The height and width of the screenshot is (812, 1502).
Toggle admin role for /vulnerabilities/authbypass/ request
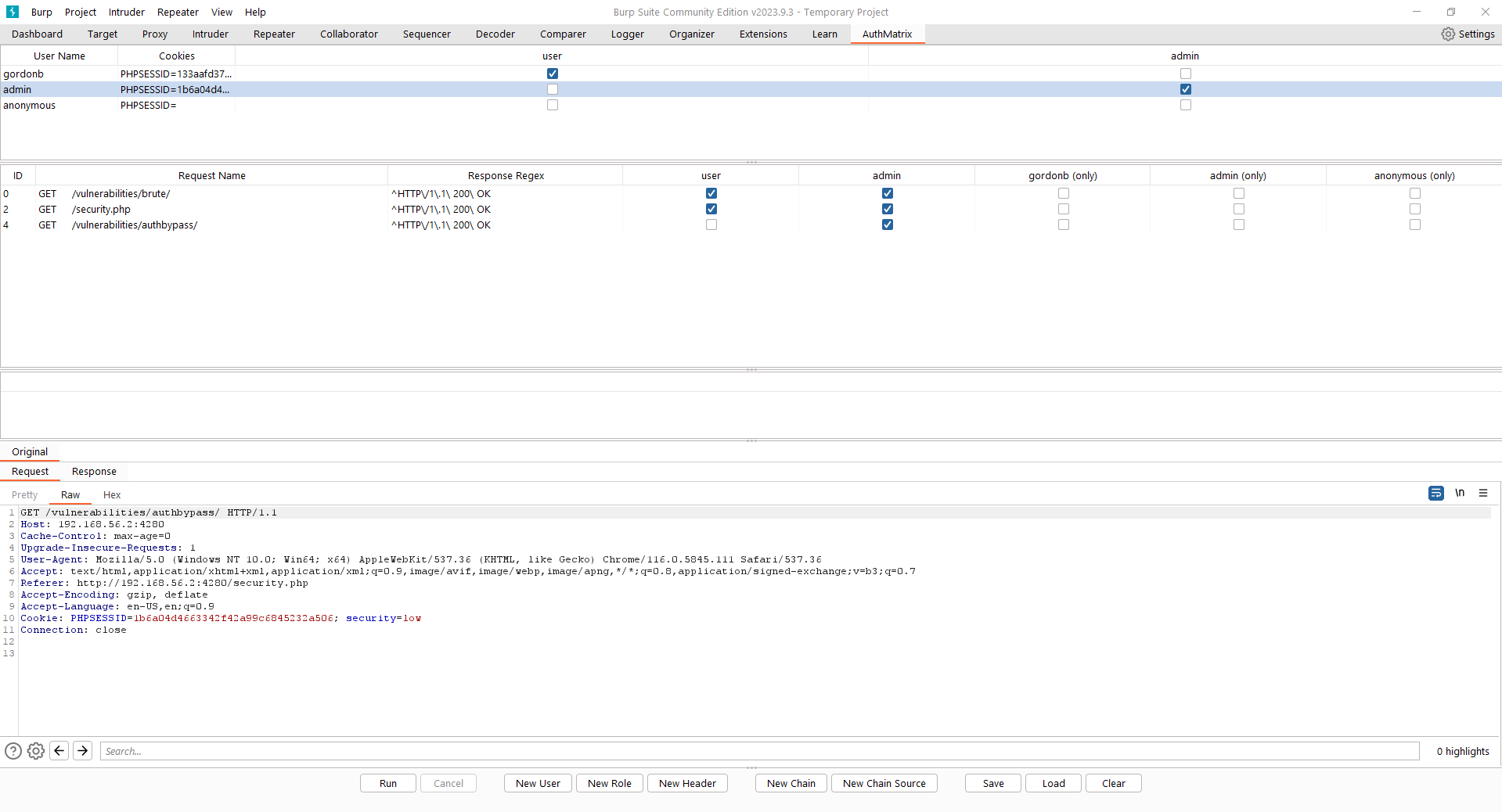point(888,225)
